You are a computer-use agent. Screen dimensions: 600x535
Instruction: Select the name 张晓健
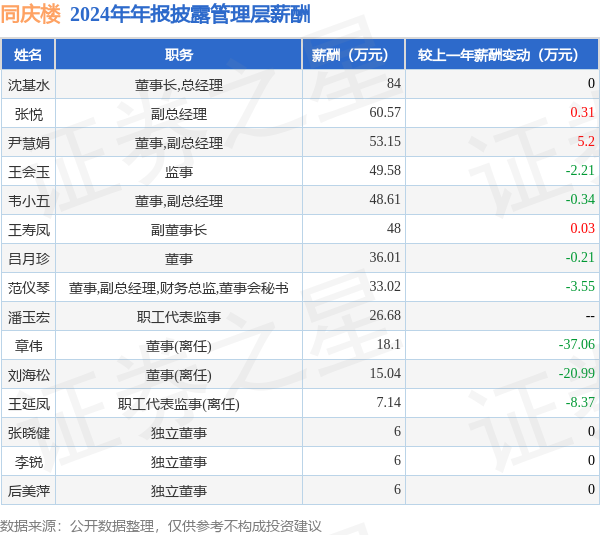[x=29, y=433]
